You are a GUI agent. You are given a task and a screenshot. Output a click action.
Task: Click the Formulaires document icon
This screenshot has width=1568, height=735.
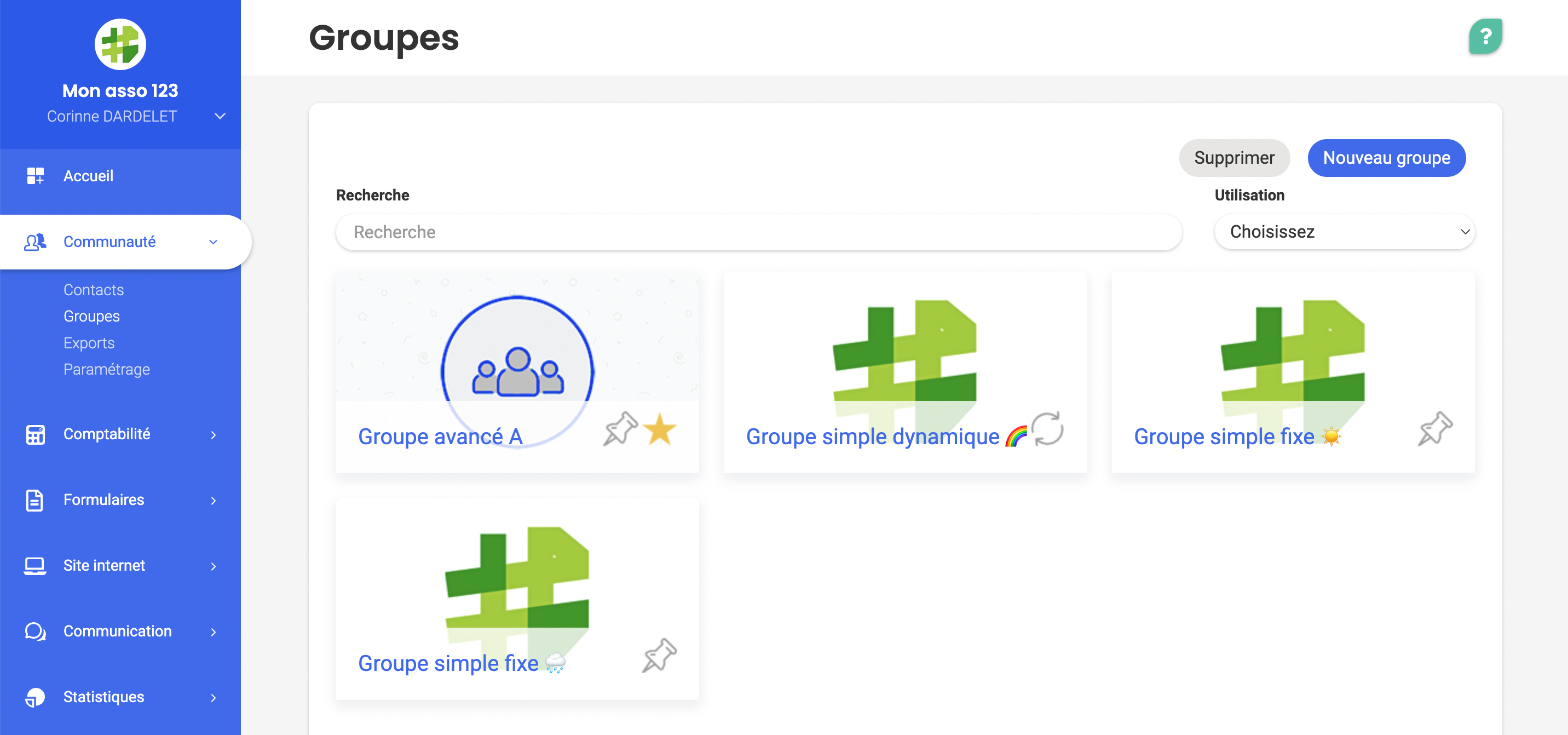click(34, 500)
